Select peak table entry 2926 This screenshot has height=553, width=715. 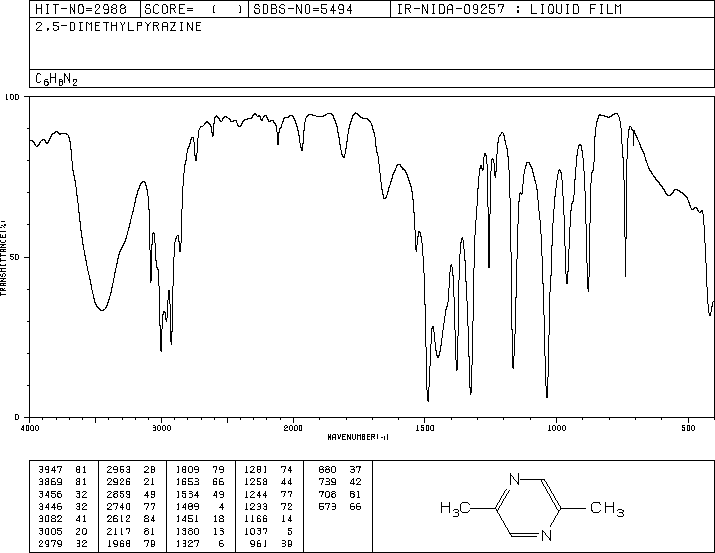119,482
